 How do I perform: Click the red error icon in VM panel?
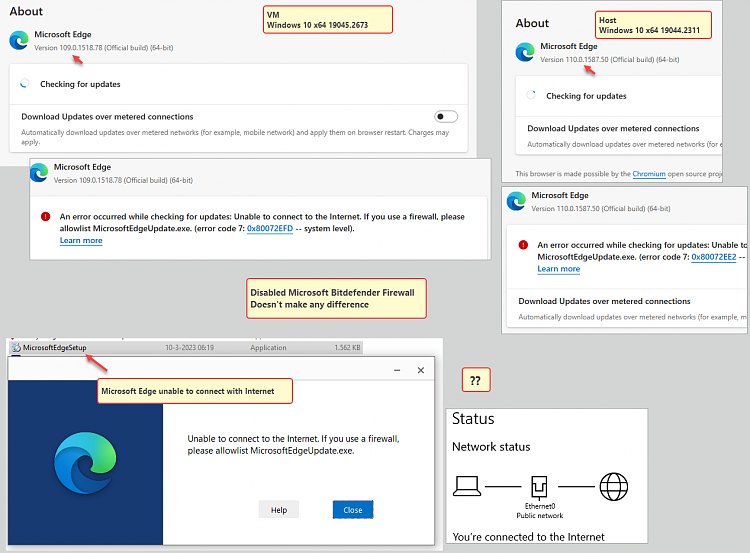45,217
